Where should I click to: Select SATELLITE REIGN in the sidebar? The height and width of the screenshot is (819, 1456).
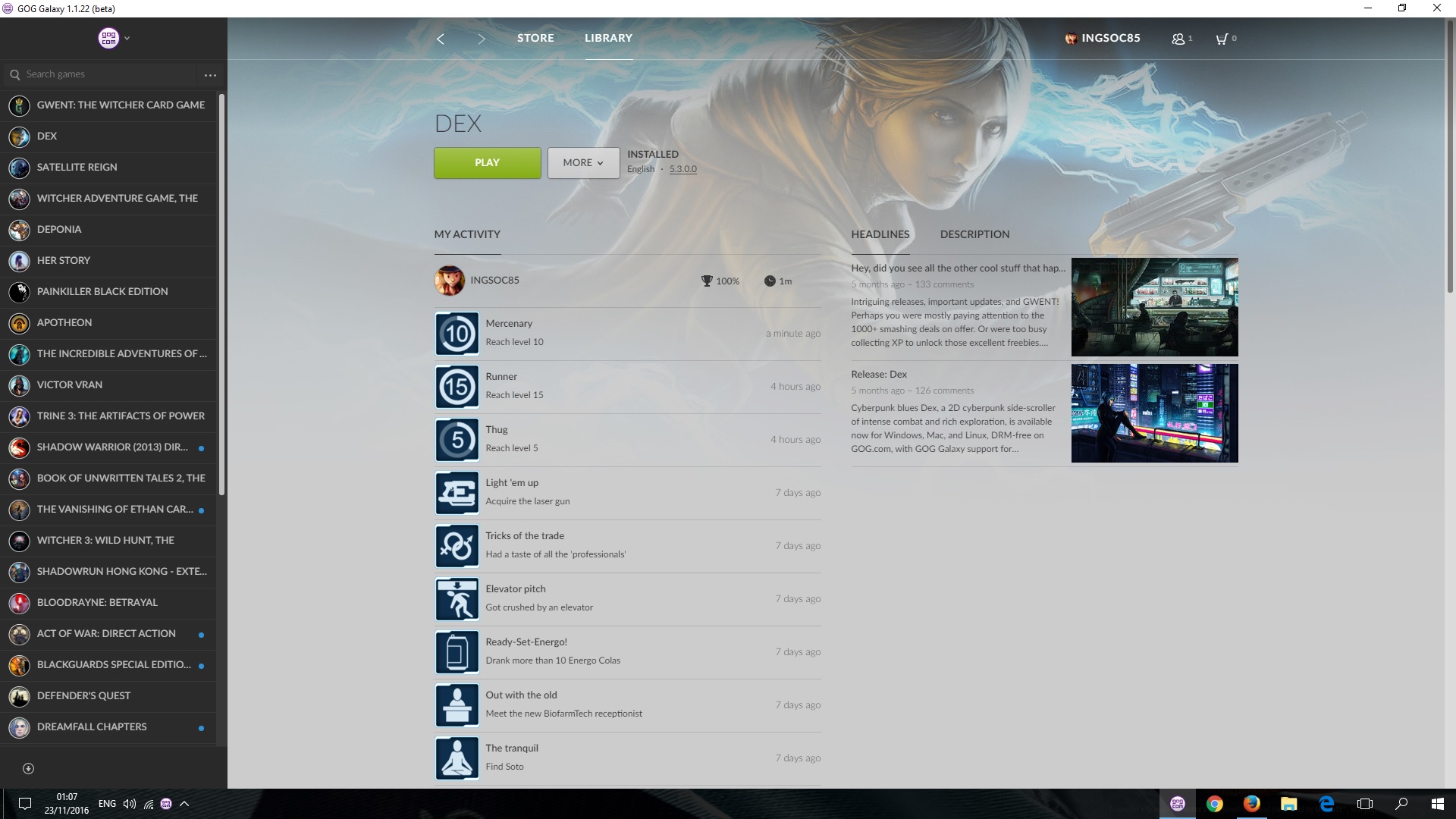pos(109,168)
